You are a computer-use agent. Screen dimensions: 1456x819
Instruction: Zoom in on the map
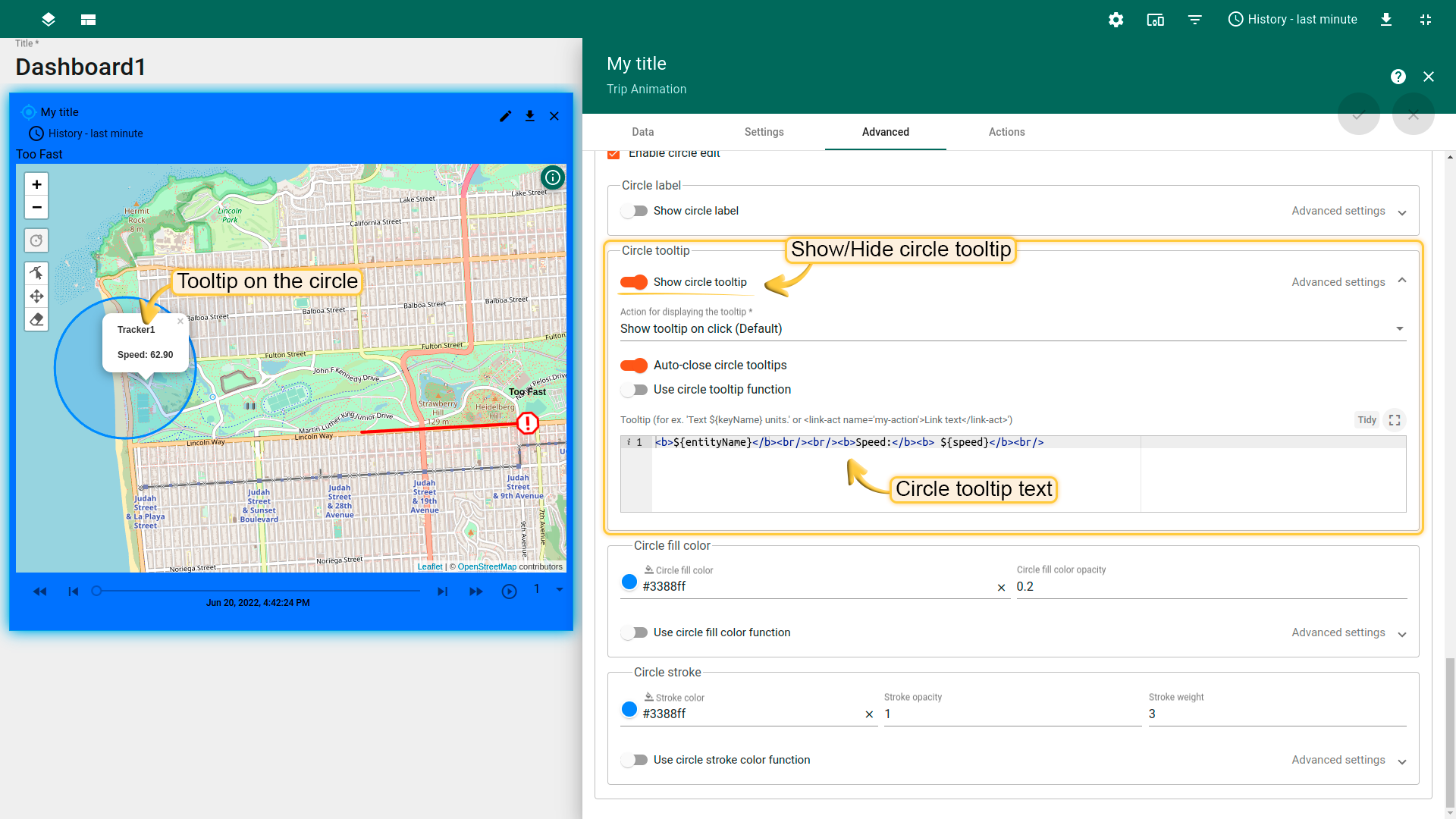coord(36,184)
